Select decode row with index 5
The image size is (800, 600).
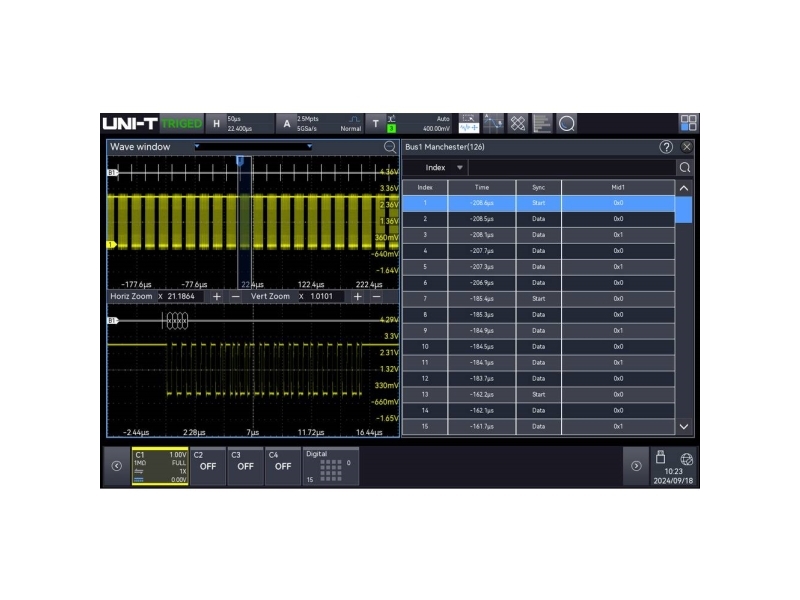point(539,267)
